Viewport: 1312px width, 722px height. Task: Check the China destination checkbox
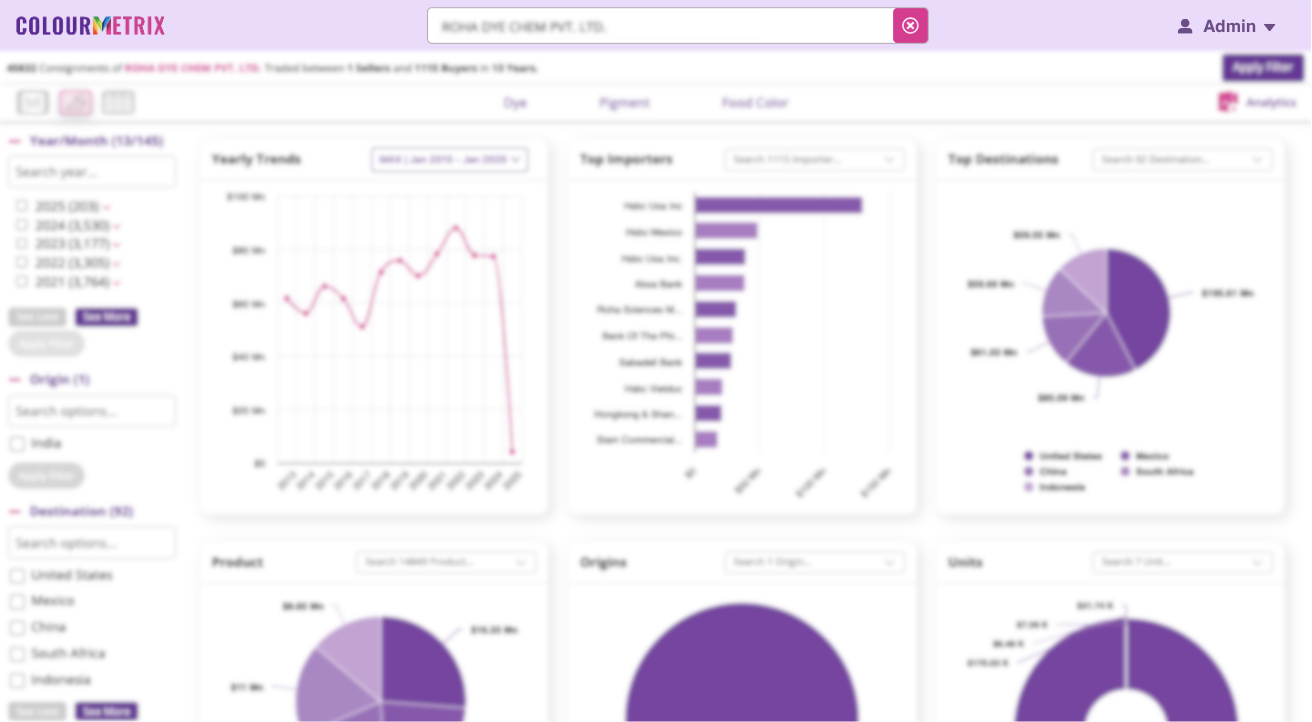click(17, 628)
